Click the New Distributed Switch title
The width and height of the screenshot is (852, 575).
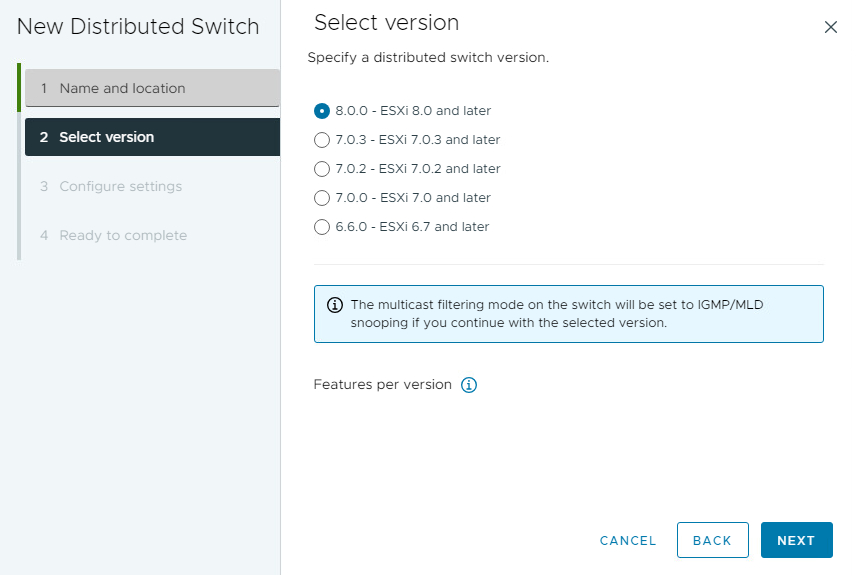tap(138, 27)
